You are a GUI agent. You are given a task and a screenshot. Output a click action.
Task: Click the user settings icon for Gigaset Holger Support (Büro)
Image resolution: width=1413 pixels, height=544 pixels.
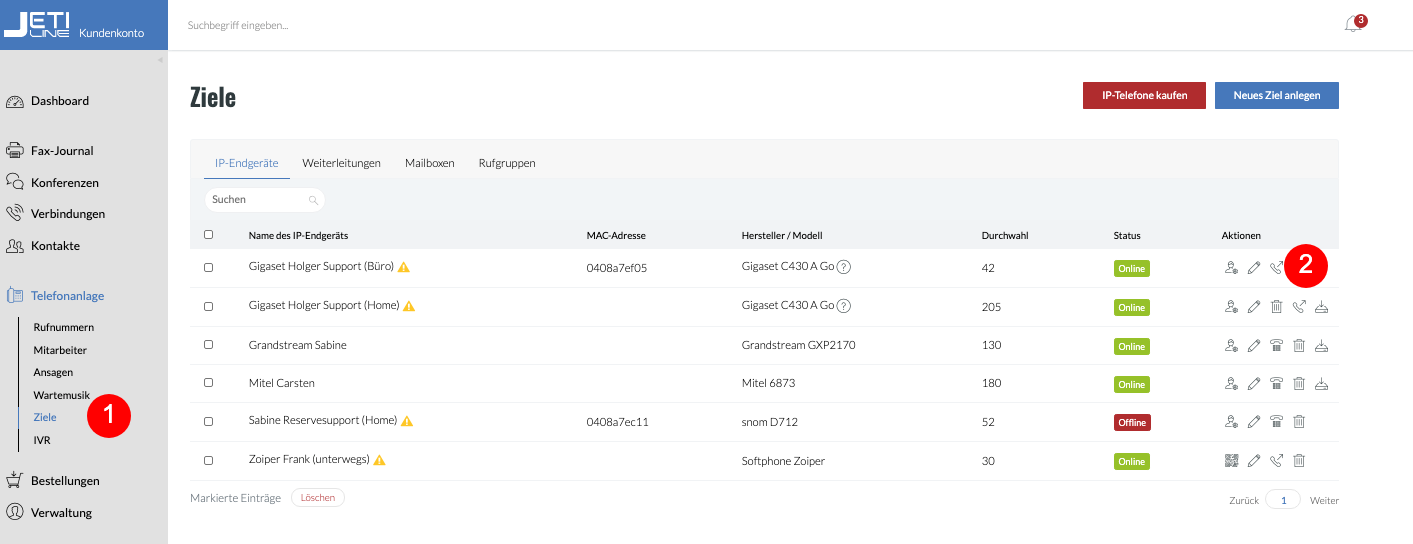click(x=1231, y=268)
